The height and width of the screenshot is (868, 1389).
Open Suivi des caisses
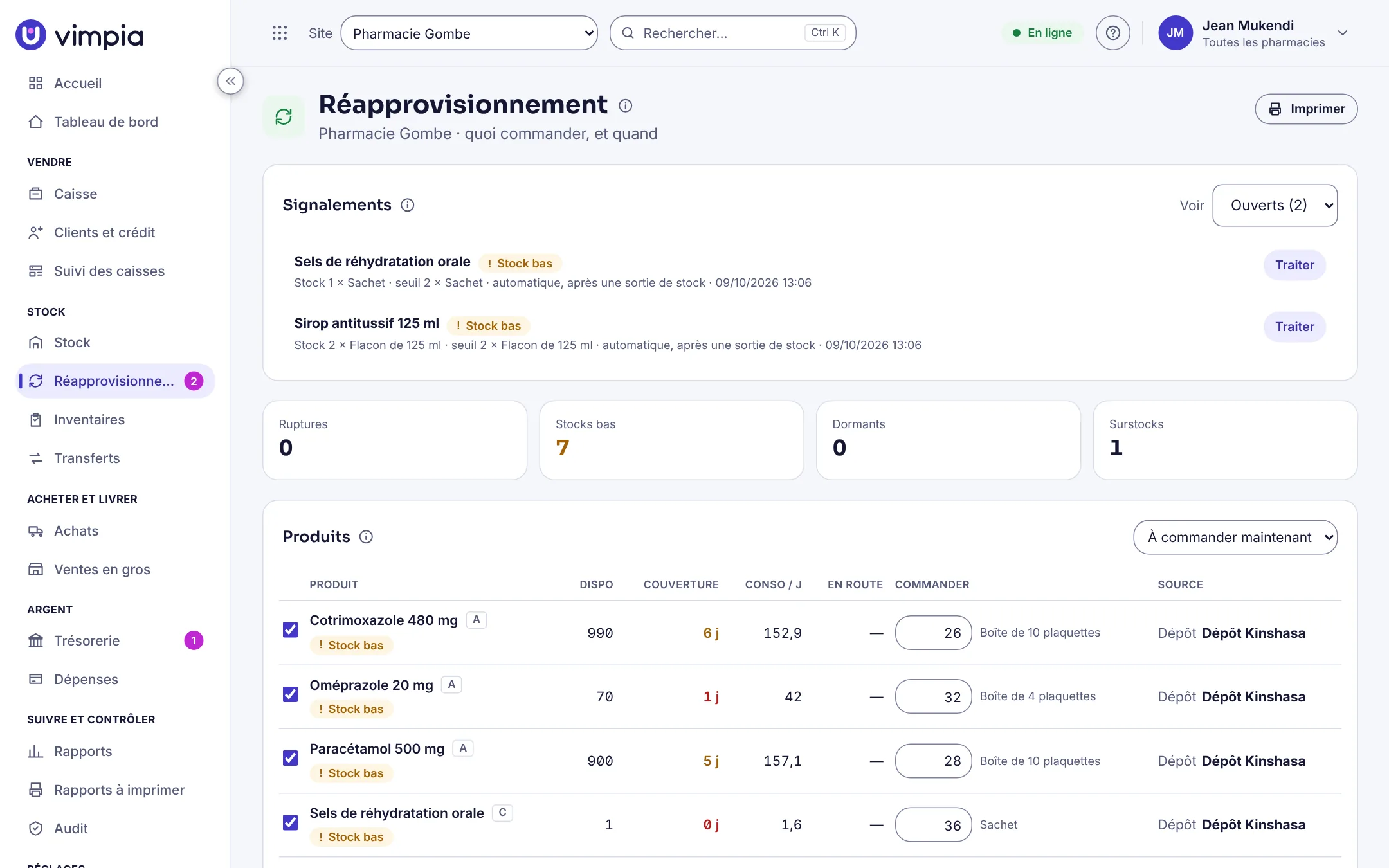click(115, 271)
